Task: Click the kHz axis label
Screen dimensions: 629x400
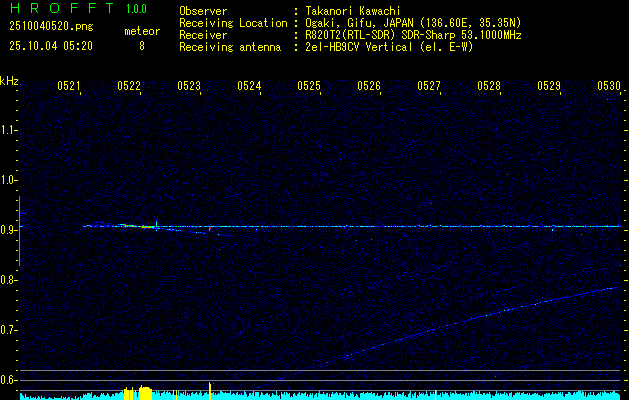Action: [9, 81]
